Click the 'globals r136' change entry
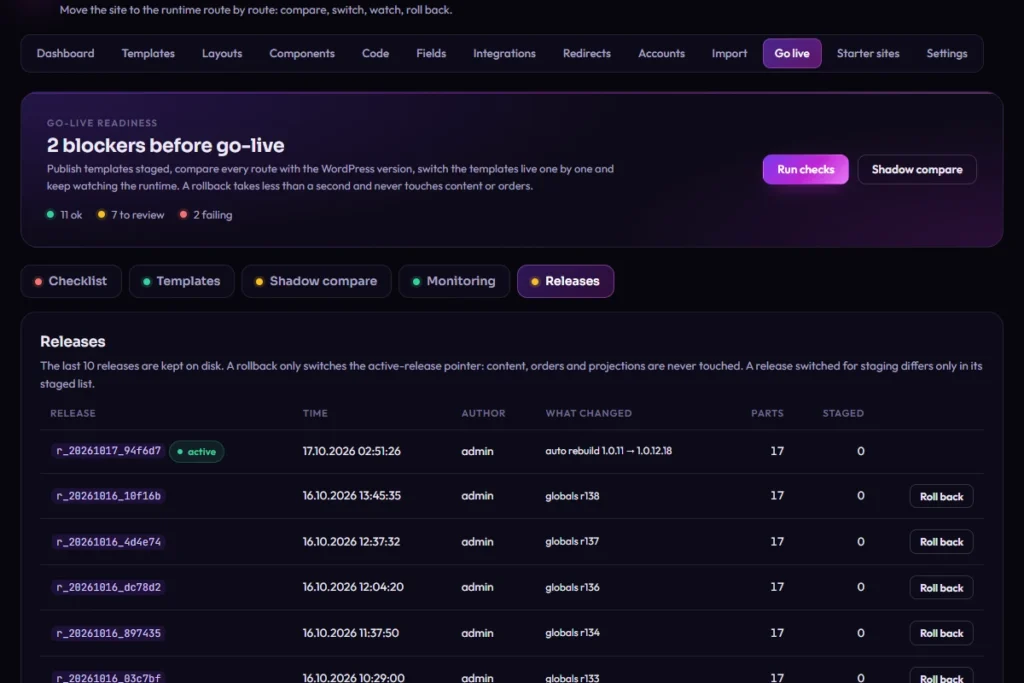The image size is (1024, 683). (x=572, y=588)
